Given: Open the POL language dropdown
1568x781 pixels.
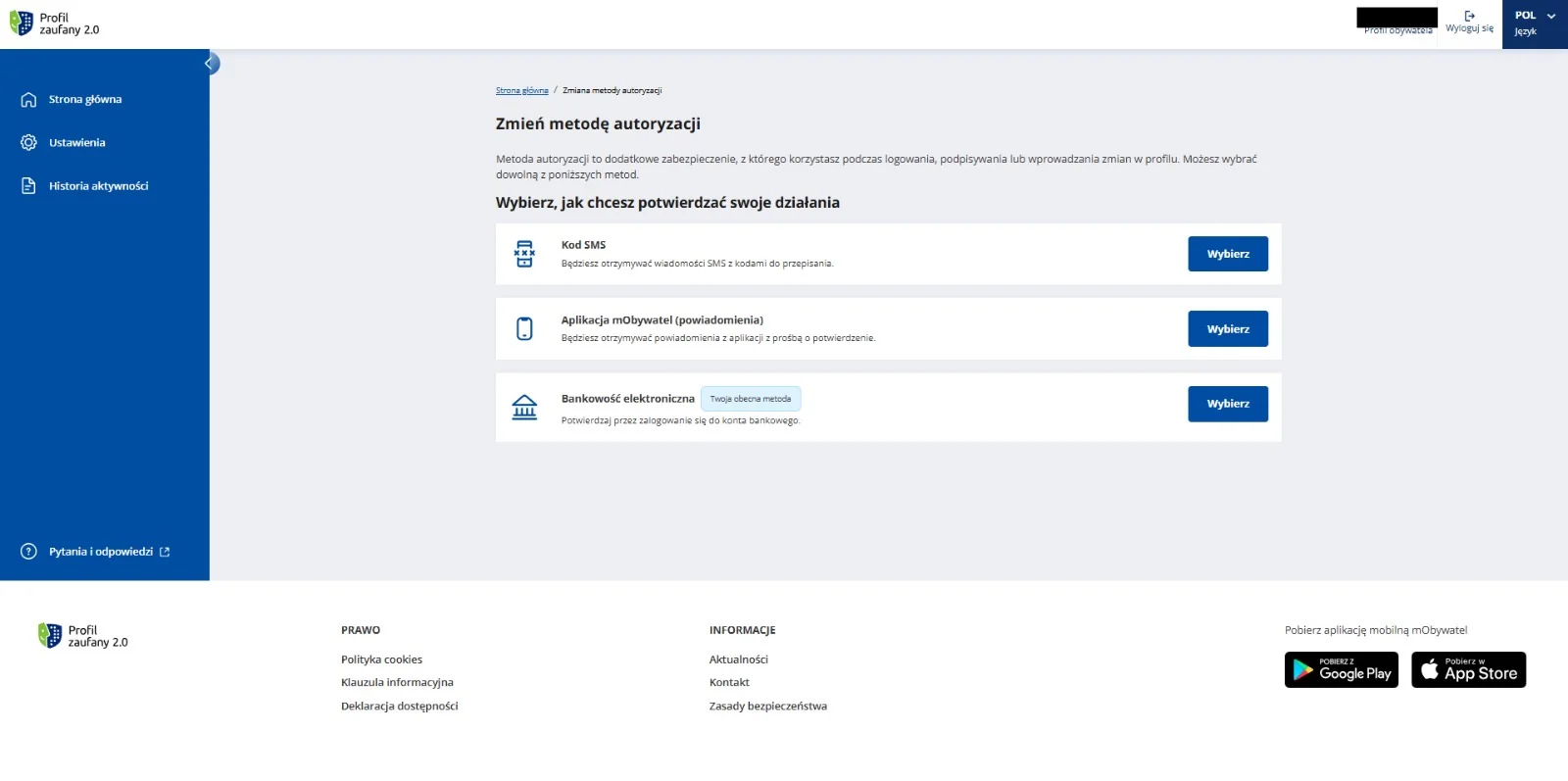Looking at the screenshot, I should click(1535, 24).
